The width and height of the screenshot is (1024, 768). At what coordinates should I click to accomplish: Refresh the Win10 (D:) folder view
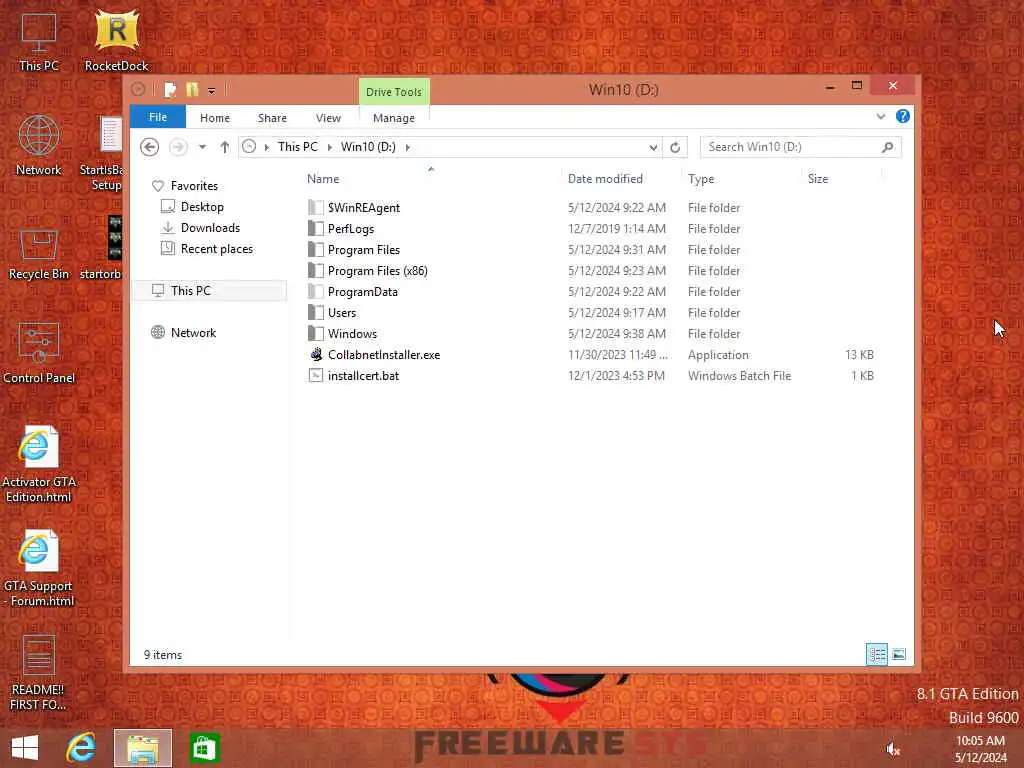pyautogui.click(x=675, y=147)
